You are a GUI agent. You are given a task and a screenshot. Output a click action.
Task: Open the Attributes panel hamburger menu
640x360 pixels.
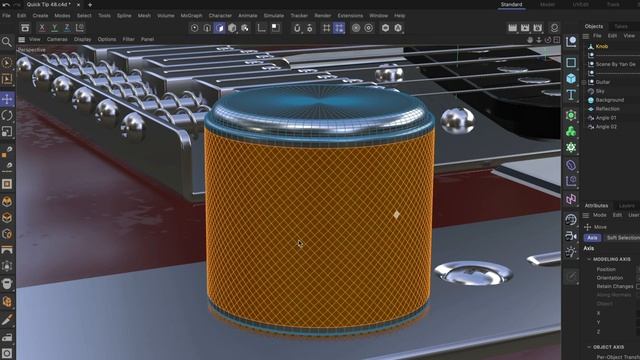click(586, 215)
